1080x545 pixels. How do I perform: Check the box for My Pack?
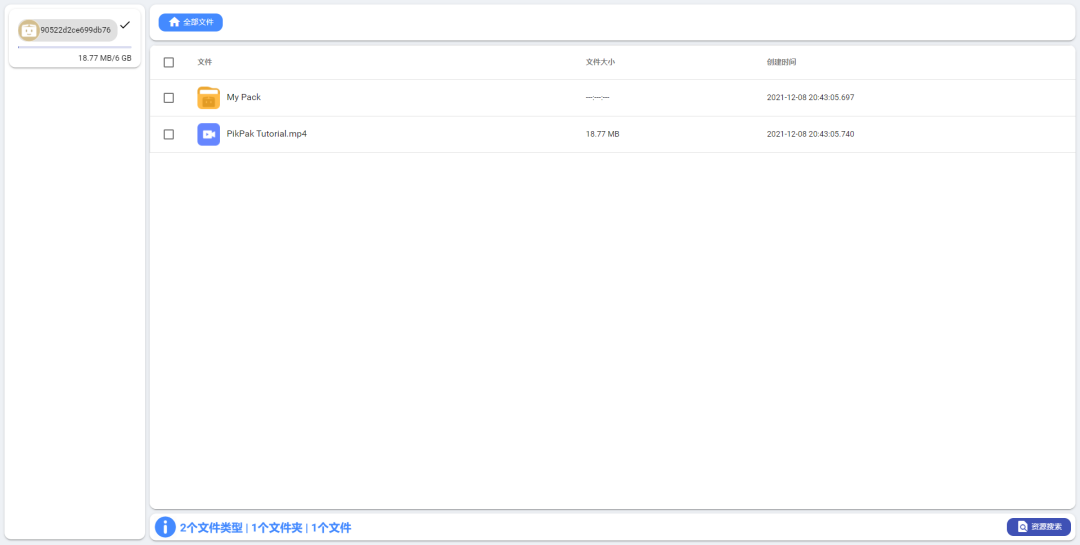(169, 98)
